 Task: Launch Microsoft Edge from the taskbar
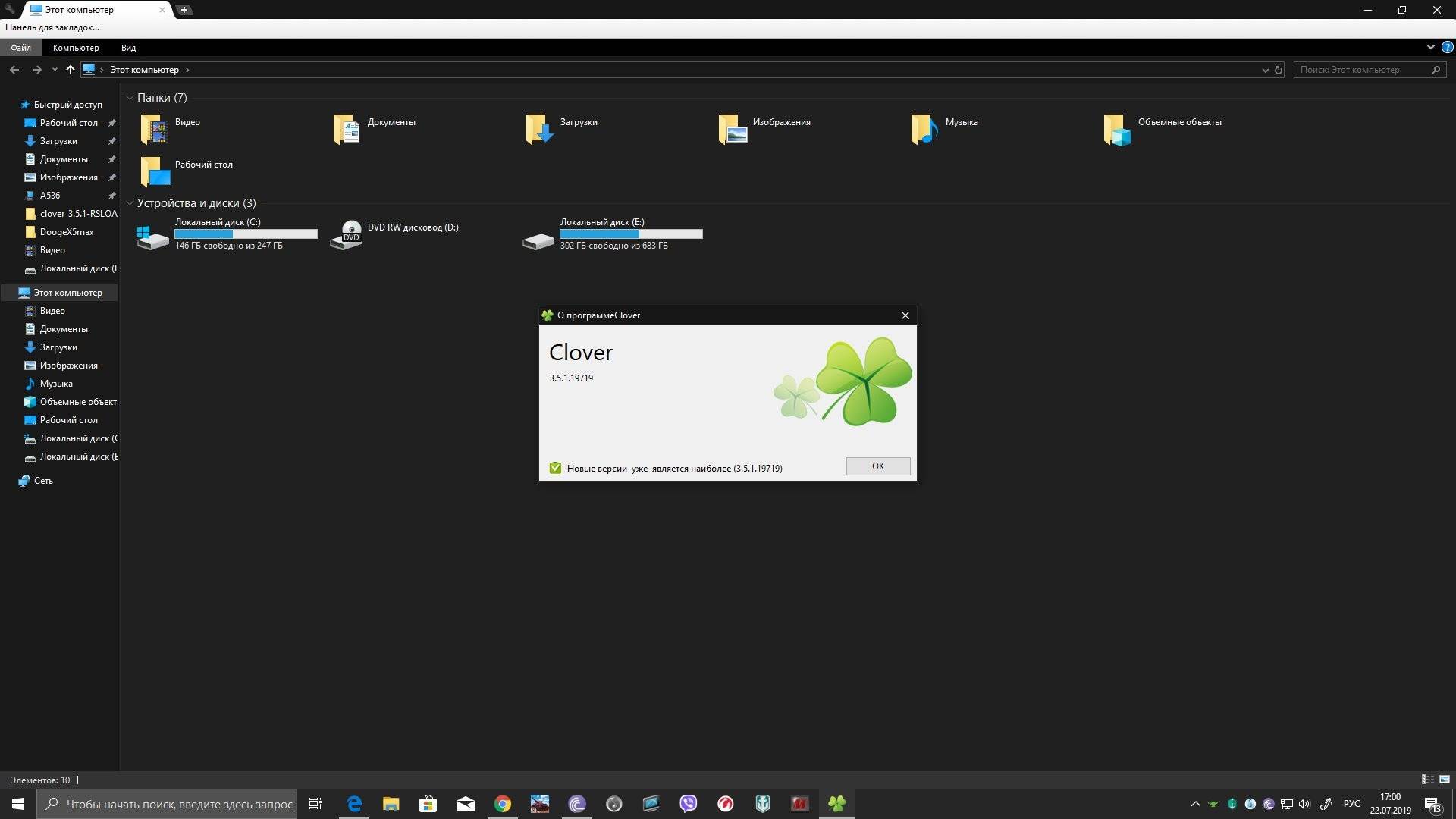[354, 804]
